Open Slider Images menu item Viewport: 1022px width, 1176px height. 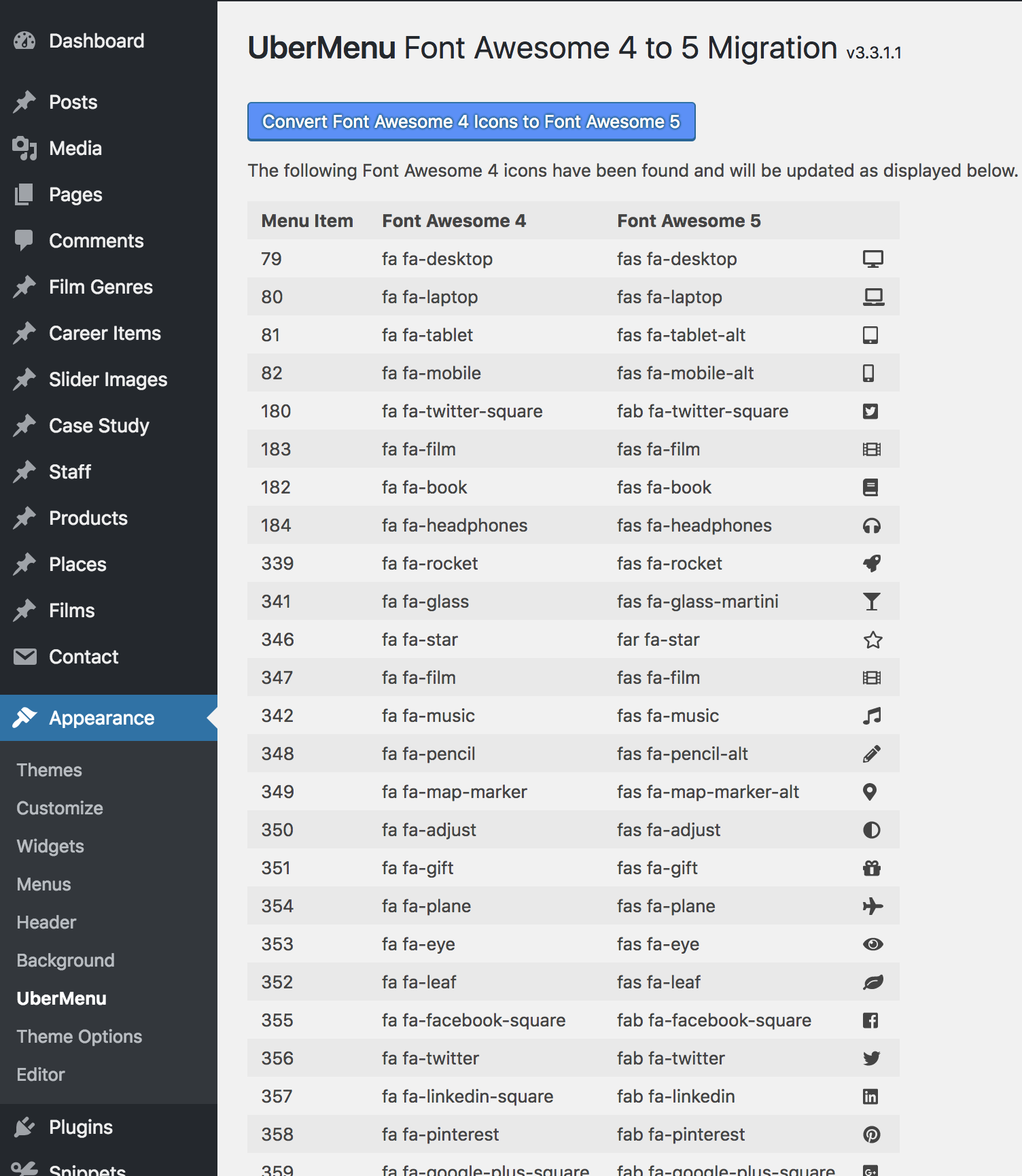[x=109, y=379]
